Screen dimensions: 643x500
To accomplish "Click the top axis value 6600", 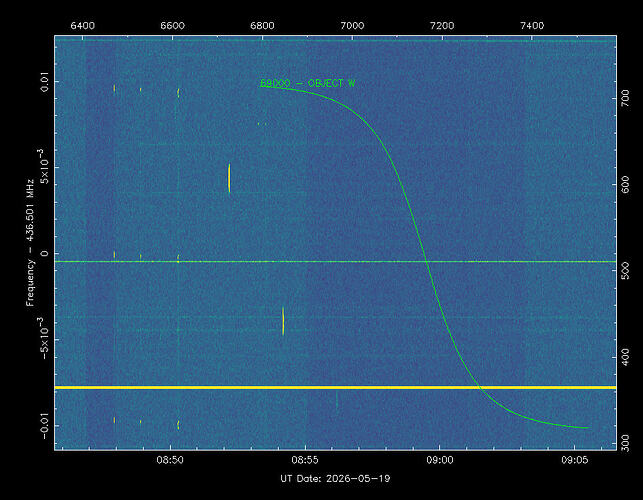I will (x=172, y=26).
